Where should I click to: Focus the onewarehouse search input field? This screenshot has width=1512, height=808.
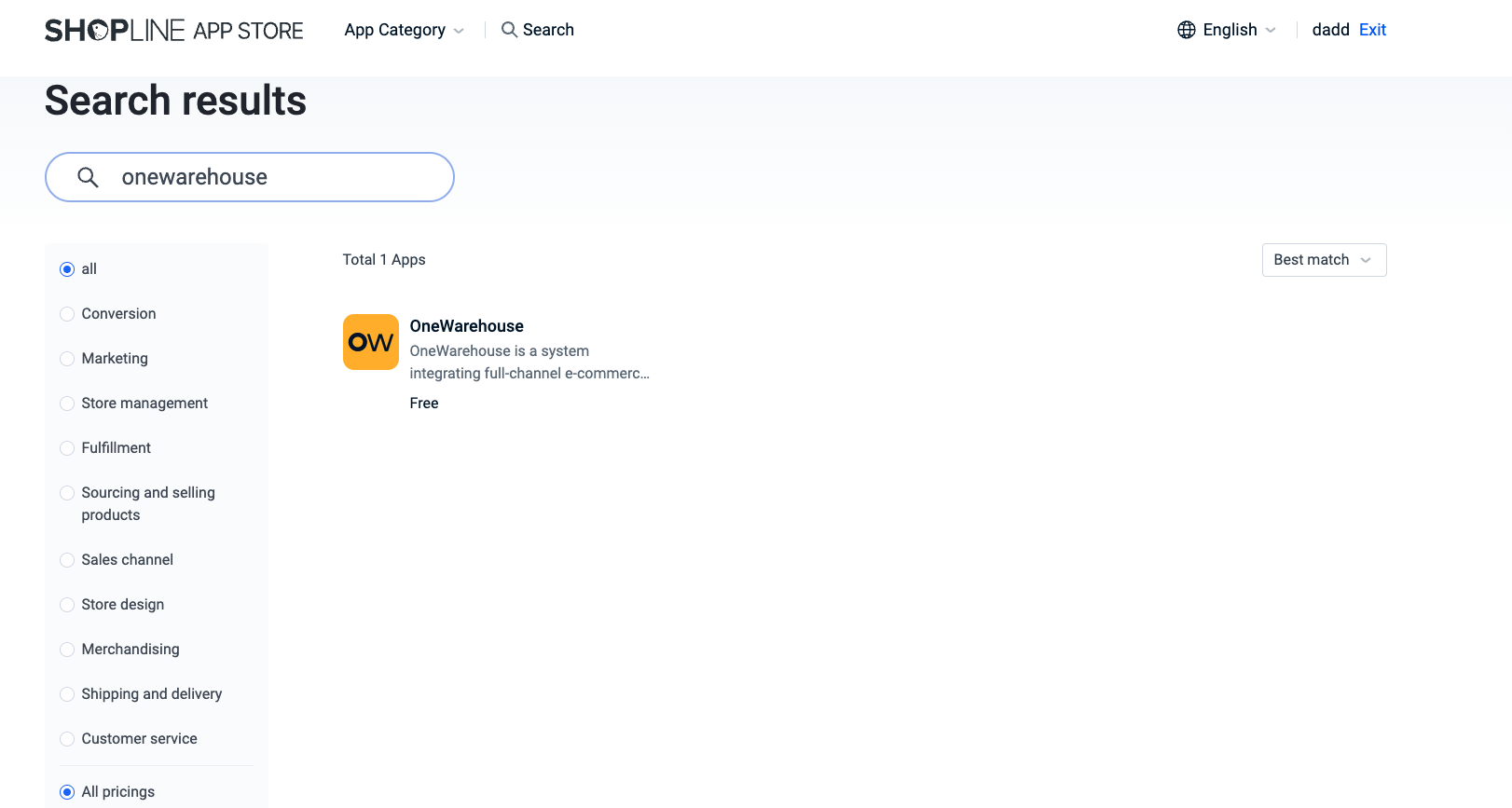pyautogui.click(x=250, y=177)
